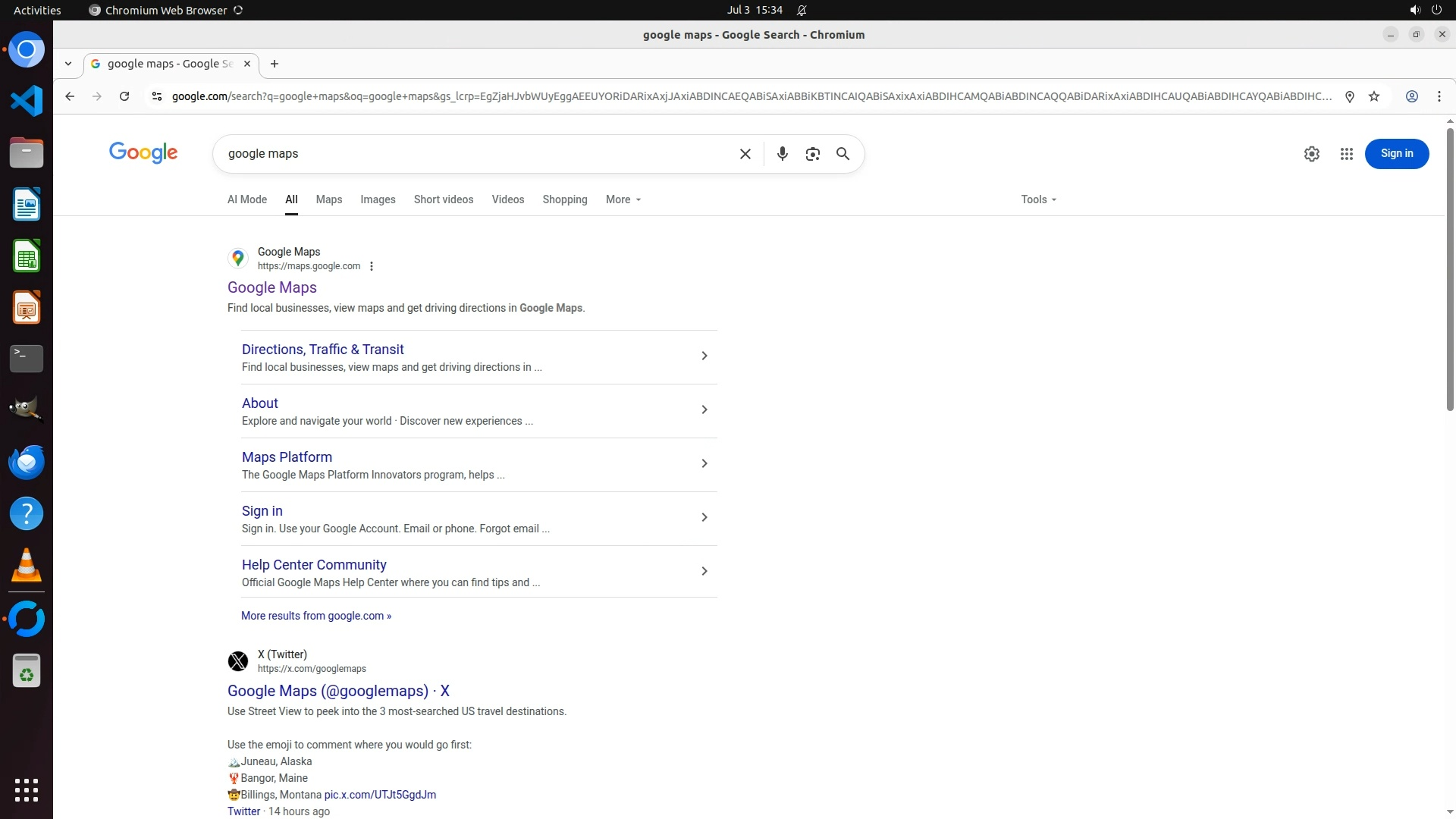Open the Chromium three-dot menu

coord(1439,96)
